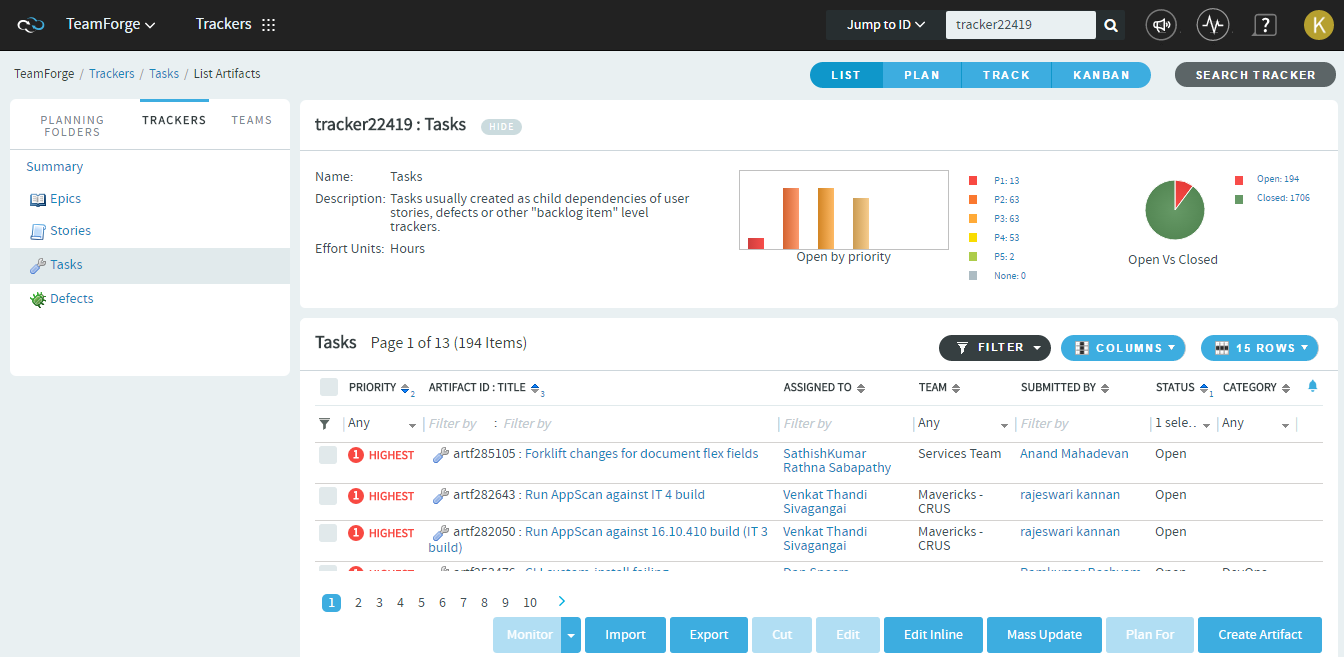Click the Stories document icon

pos(38,231)
